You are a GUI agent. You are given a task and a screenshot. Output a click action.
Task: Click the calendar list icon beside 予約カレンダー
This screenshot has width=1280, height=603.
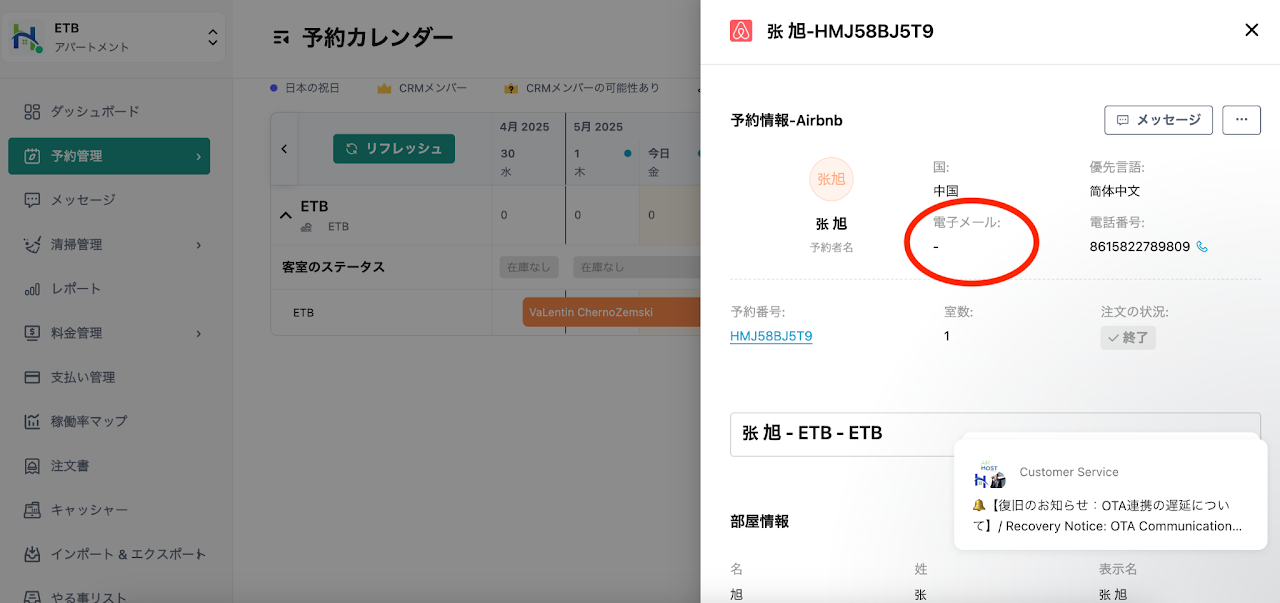coord(281,38)
